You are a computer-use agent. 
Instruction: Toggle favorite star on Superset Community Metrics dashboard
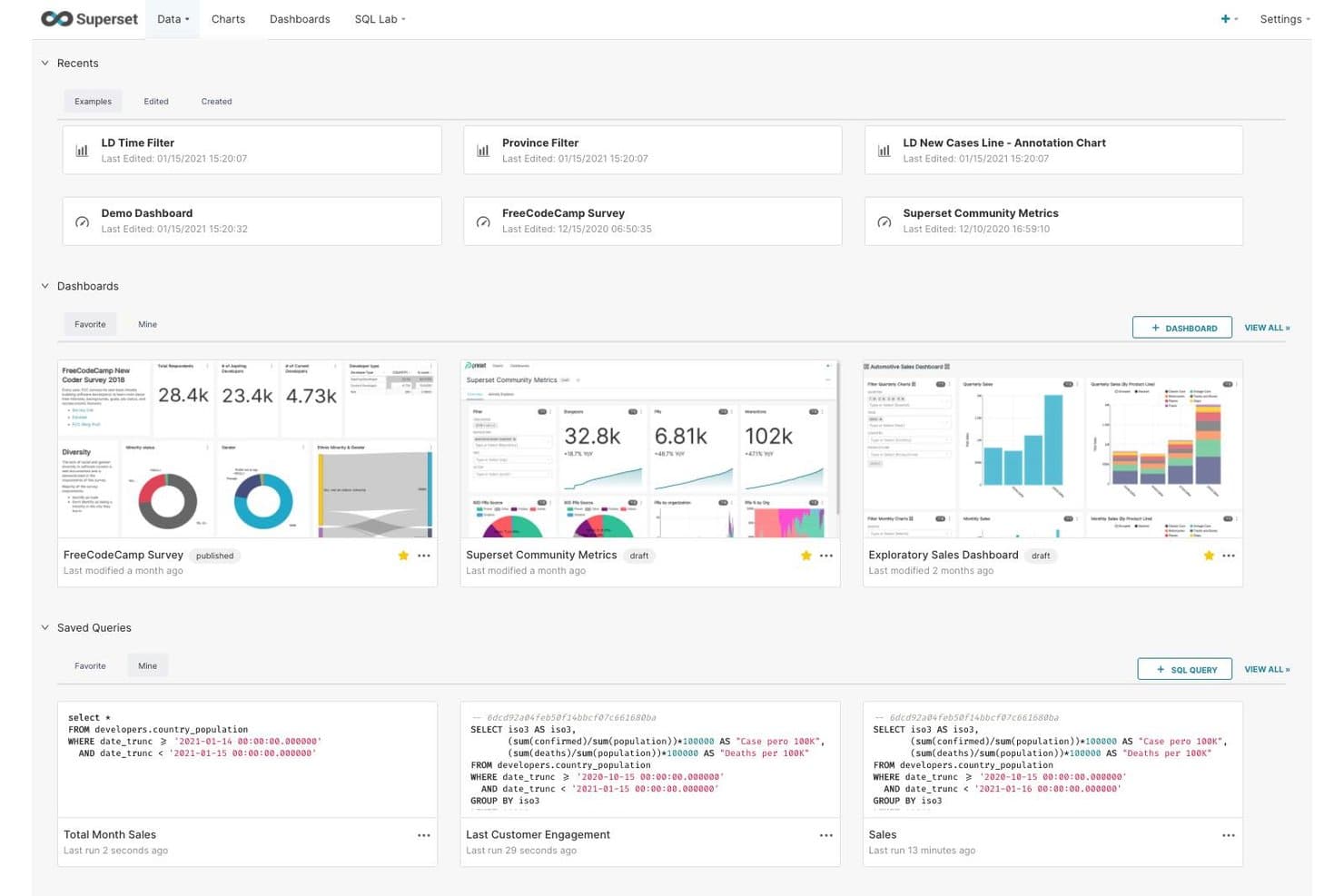(x=805, y=556)
